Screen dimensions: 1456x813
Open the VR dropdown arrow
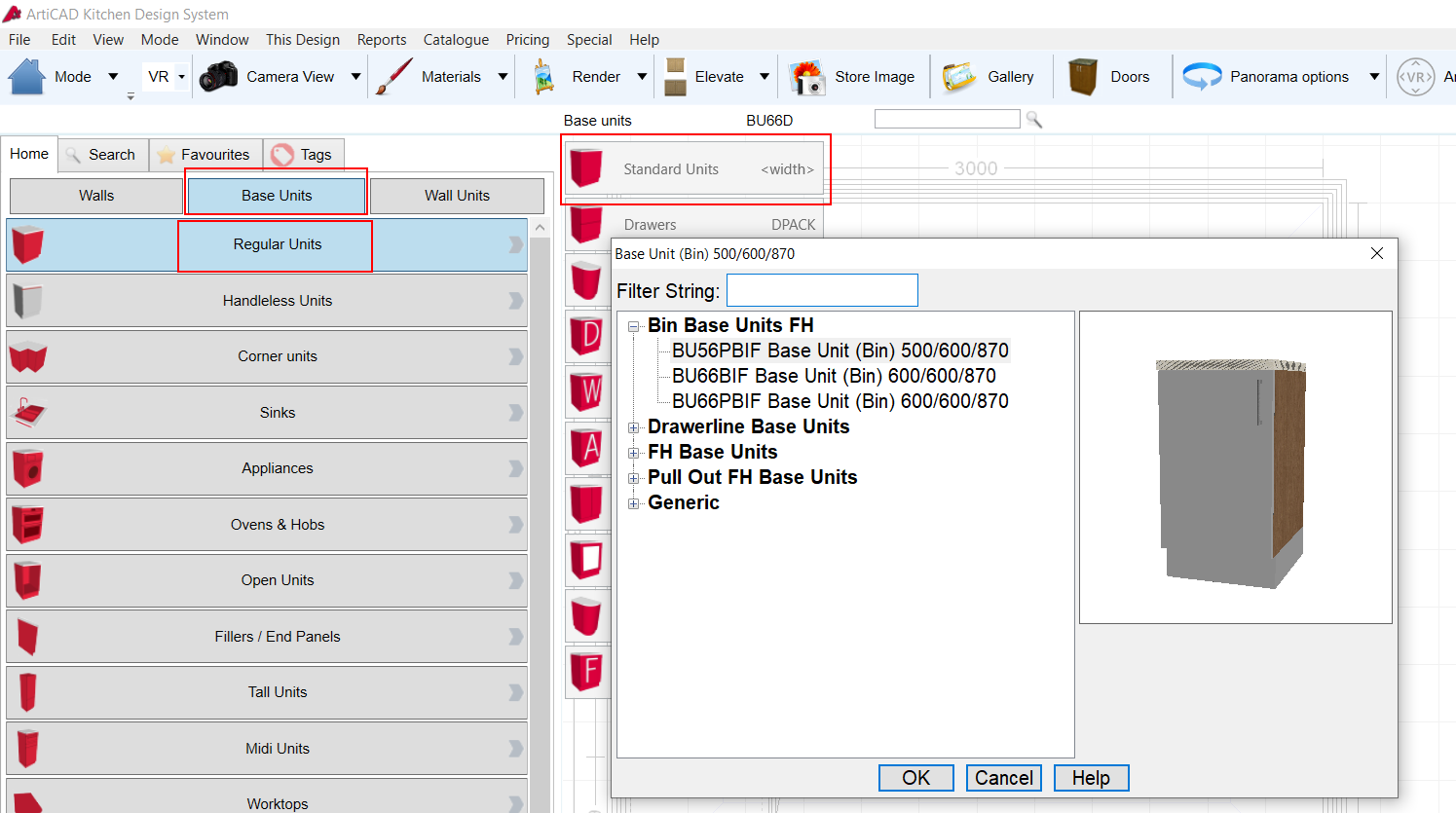click(182, 77)
